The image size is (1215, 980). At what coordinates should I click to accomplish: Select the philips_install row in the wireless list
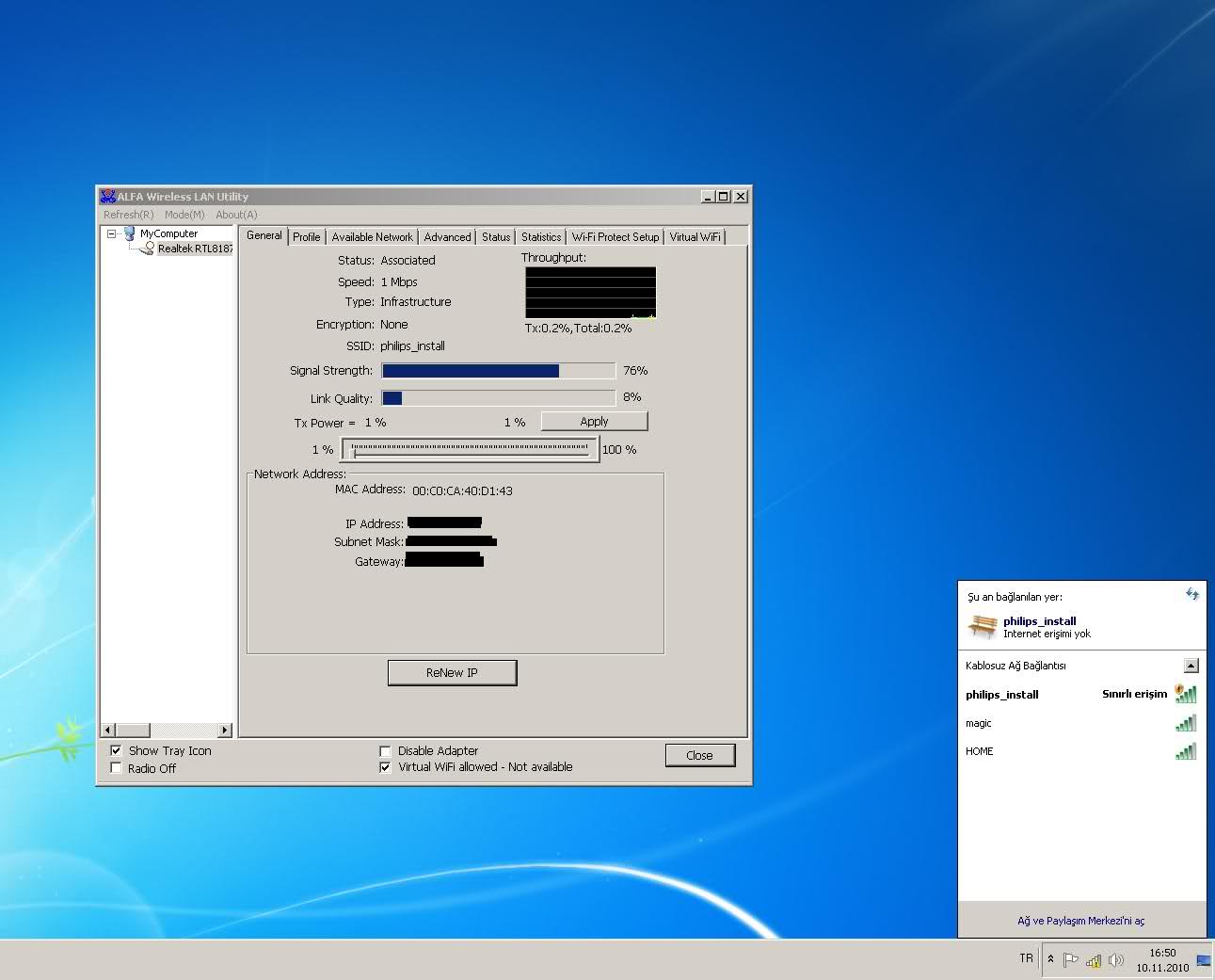tap(1081, 695)
